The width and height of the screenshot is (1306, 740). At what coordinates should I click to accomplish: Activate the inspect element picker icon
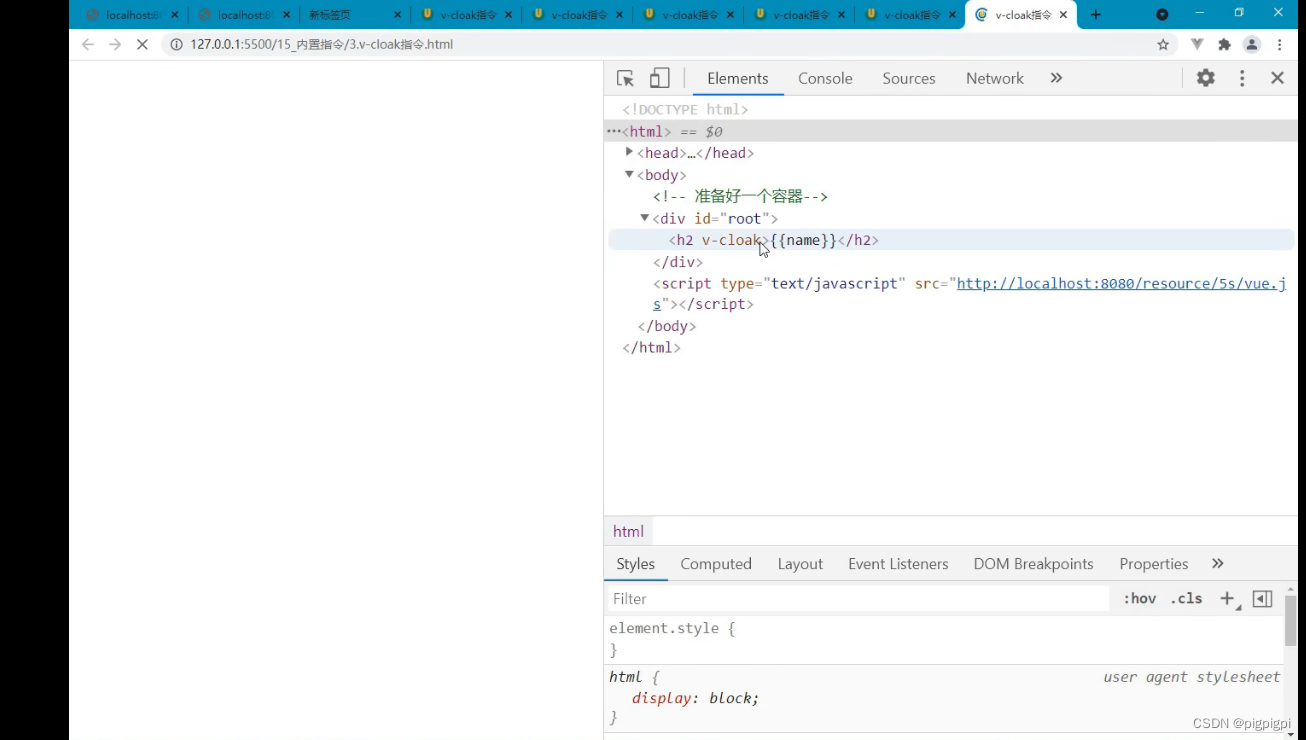coord(626,78)
